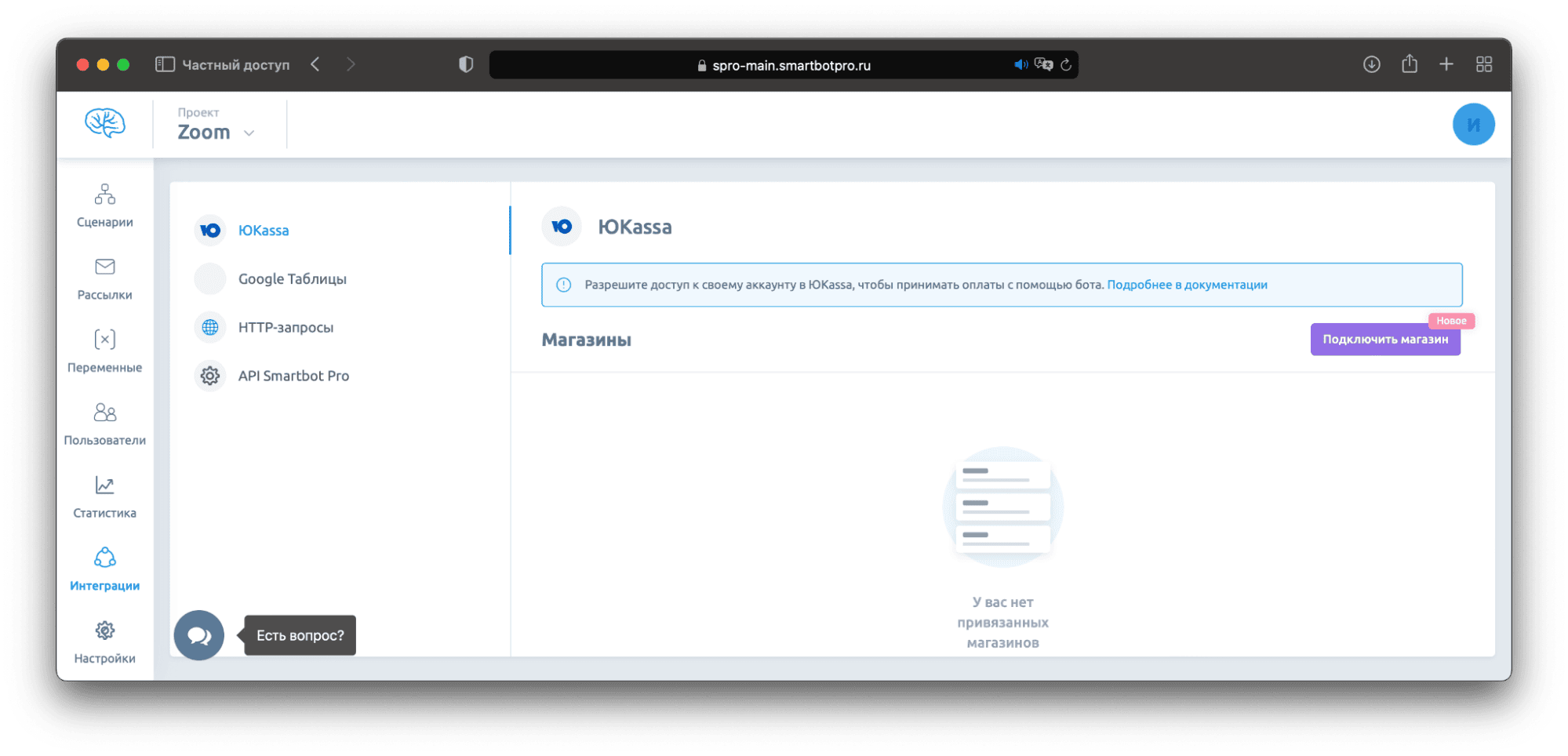
Task: Click the Smartbot brain logo
Action: tap(104, 123)
